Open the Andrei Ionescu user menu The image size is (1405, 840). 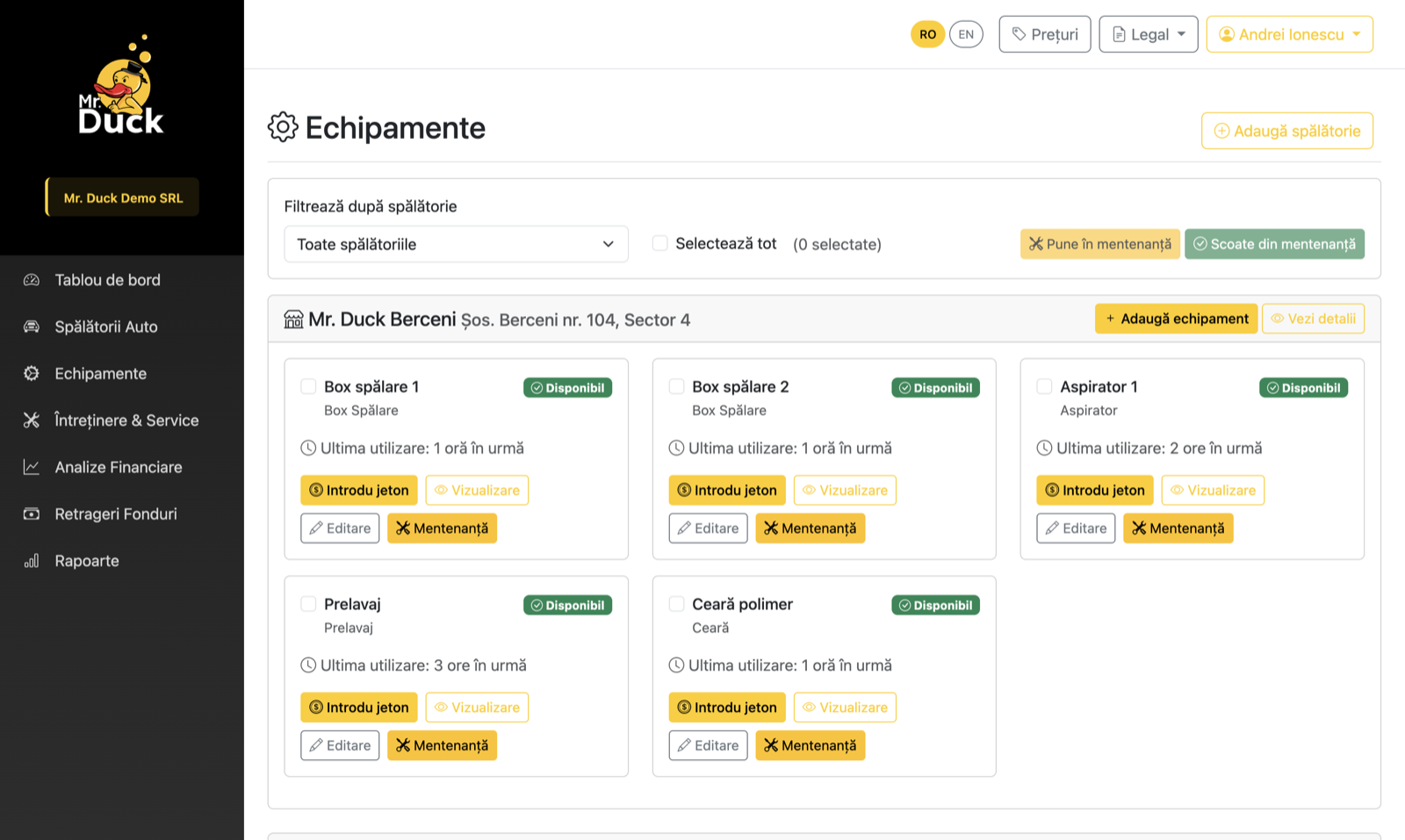point(1289,34)
